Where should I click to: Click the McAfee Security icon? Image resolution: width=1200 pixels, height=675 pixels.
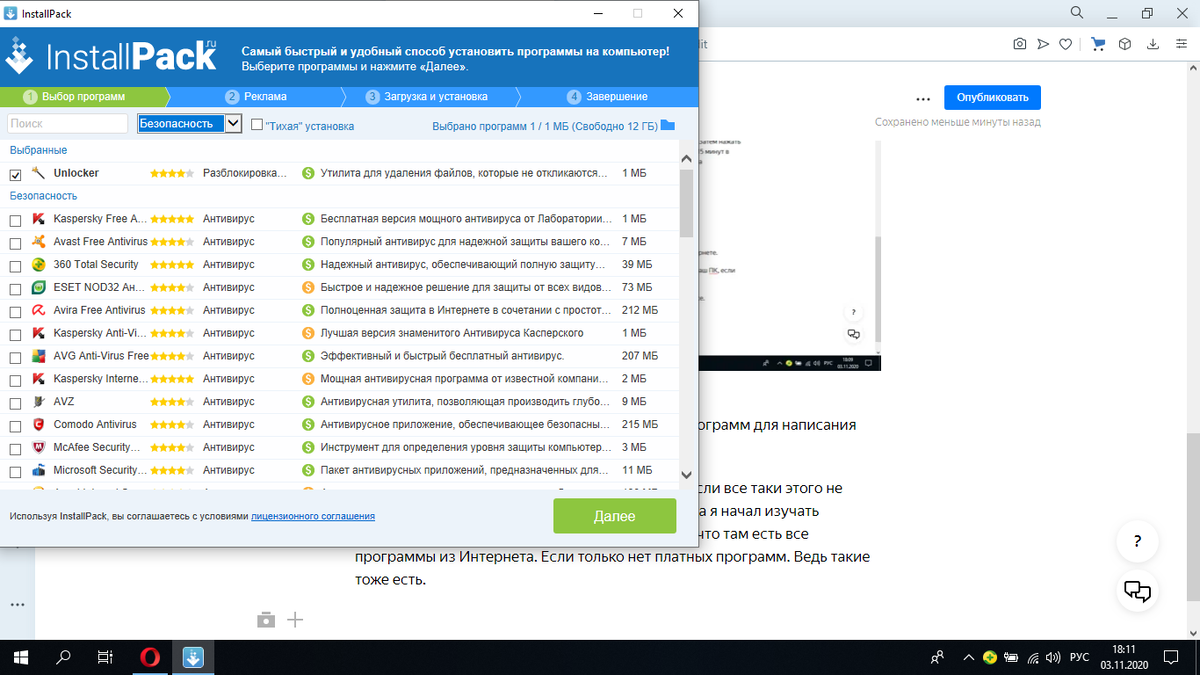(x=38, y=447)
